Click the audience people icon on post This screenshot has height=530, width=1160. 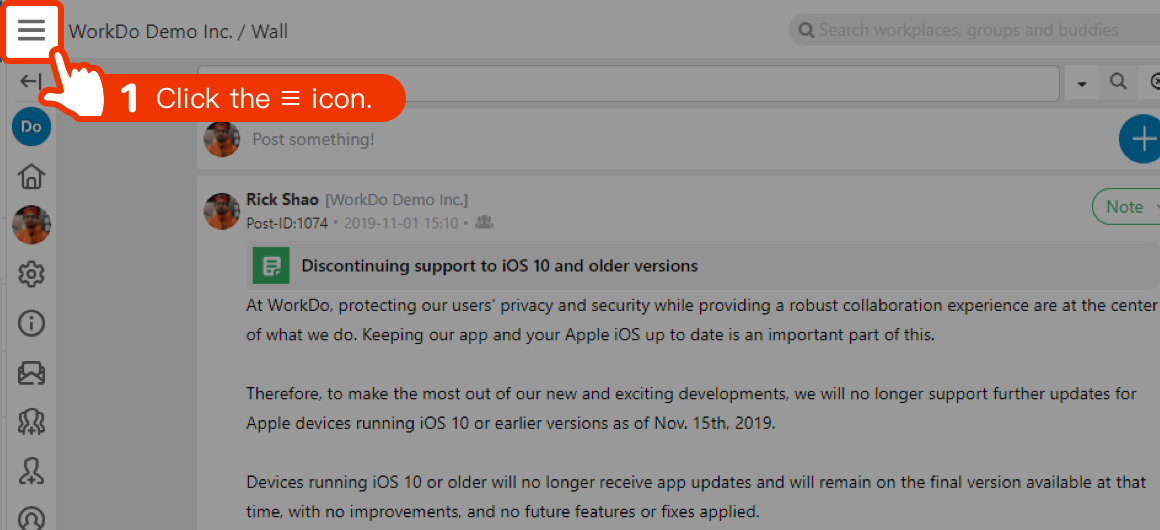tap(484, 222)
